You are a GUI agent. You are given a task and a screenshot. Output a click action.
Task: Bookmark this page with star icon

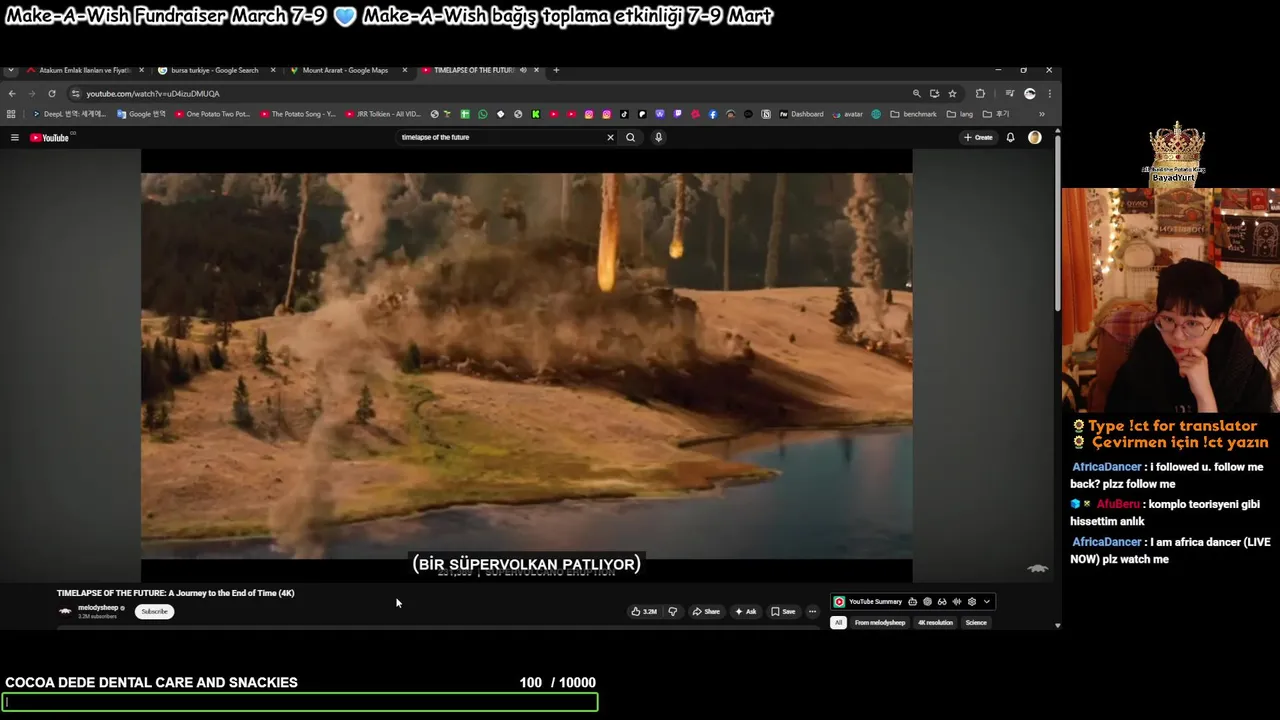952,94
